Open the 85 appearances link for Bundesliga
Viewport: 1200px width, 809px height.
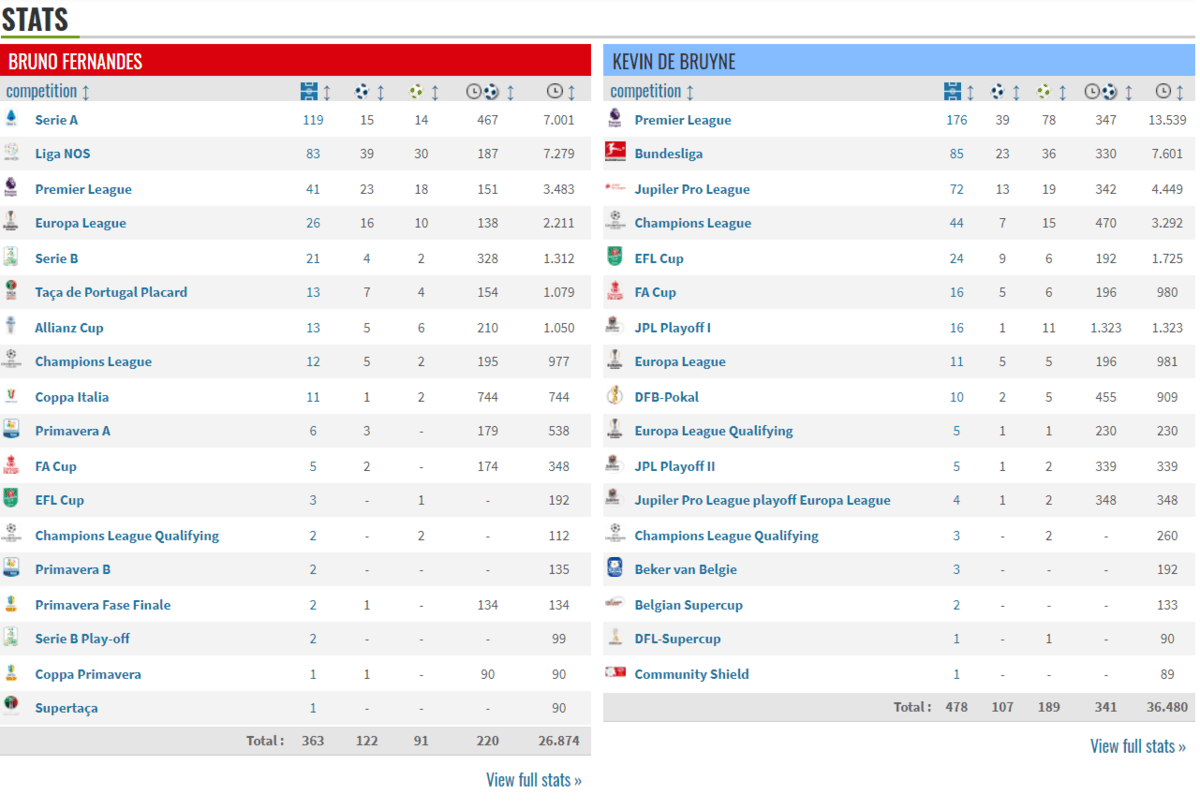point(957,154)
